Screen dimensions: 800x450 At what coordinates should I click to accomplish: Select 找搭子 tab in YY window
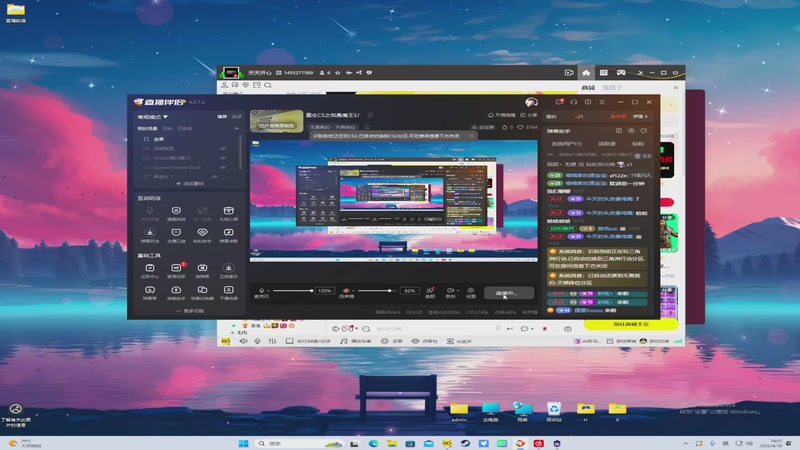612,88
